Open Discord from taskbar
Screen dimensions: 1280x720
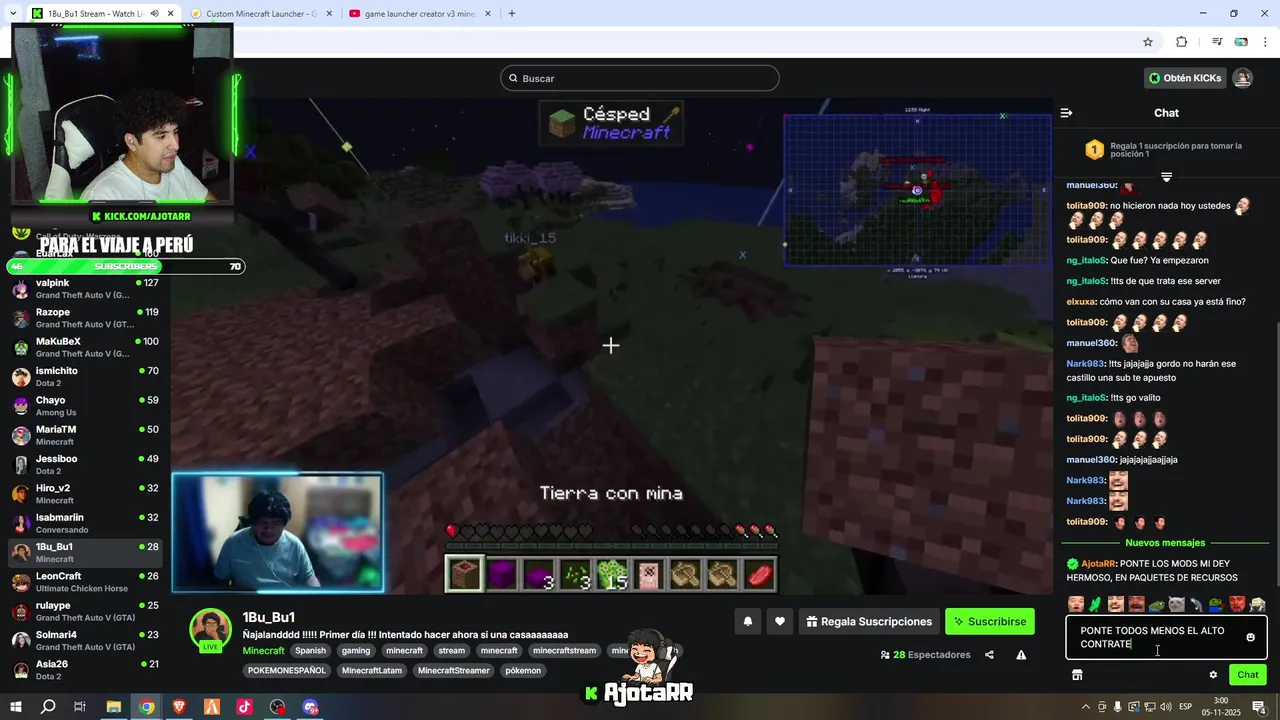(311, 707)
